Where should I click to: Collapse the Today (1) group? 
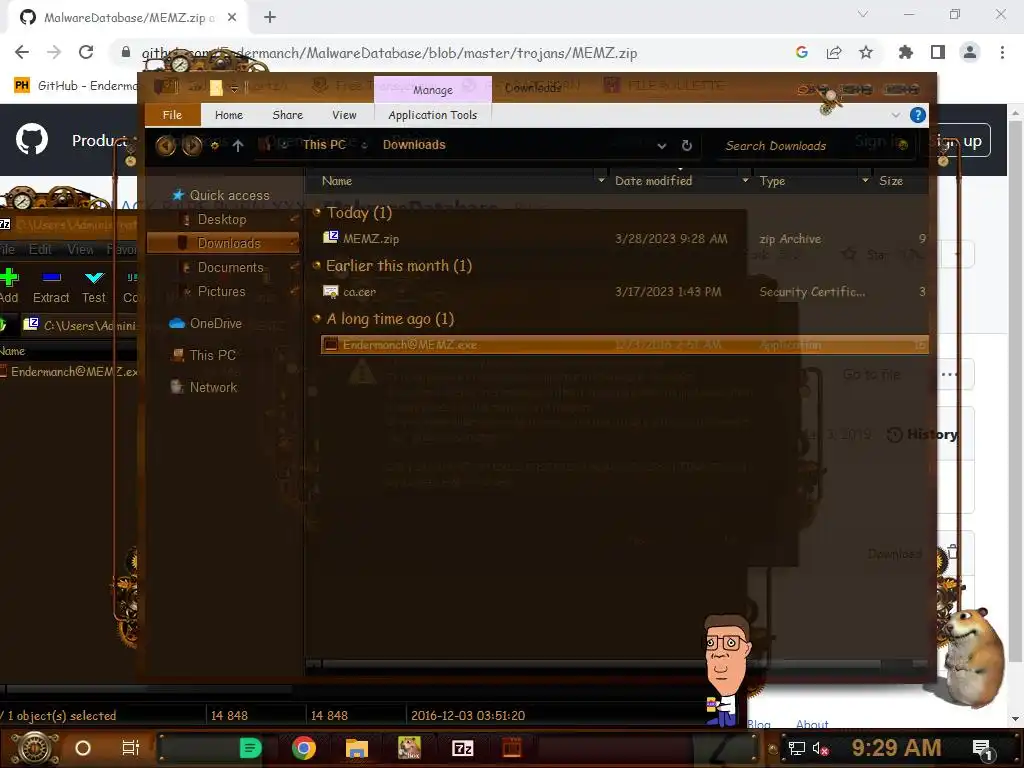tap(317, 212)
